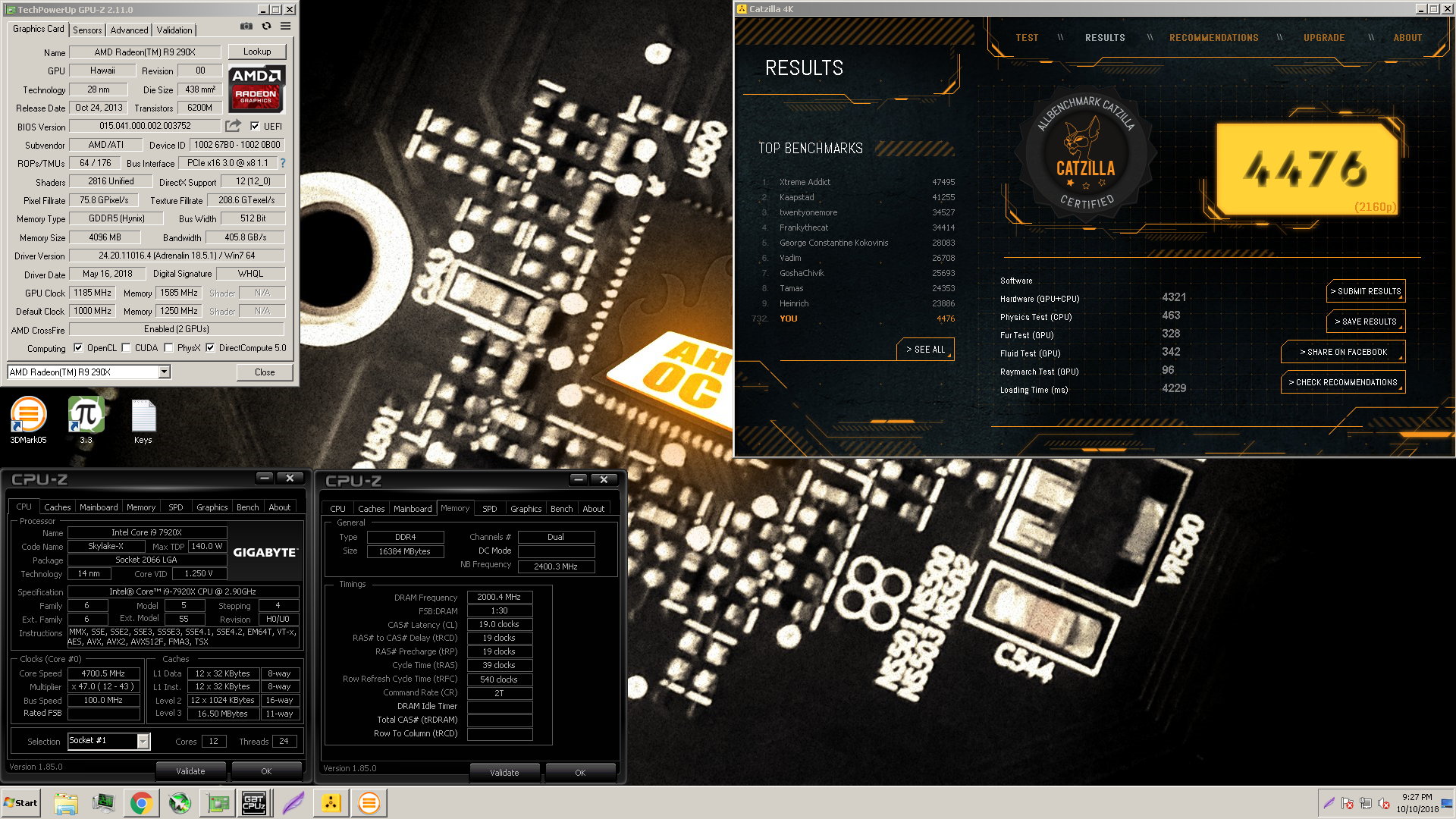Click the Close button in GPU-Z
Viewport: 1456px width, 819px height.
(265, 372)
